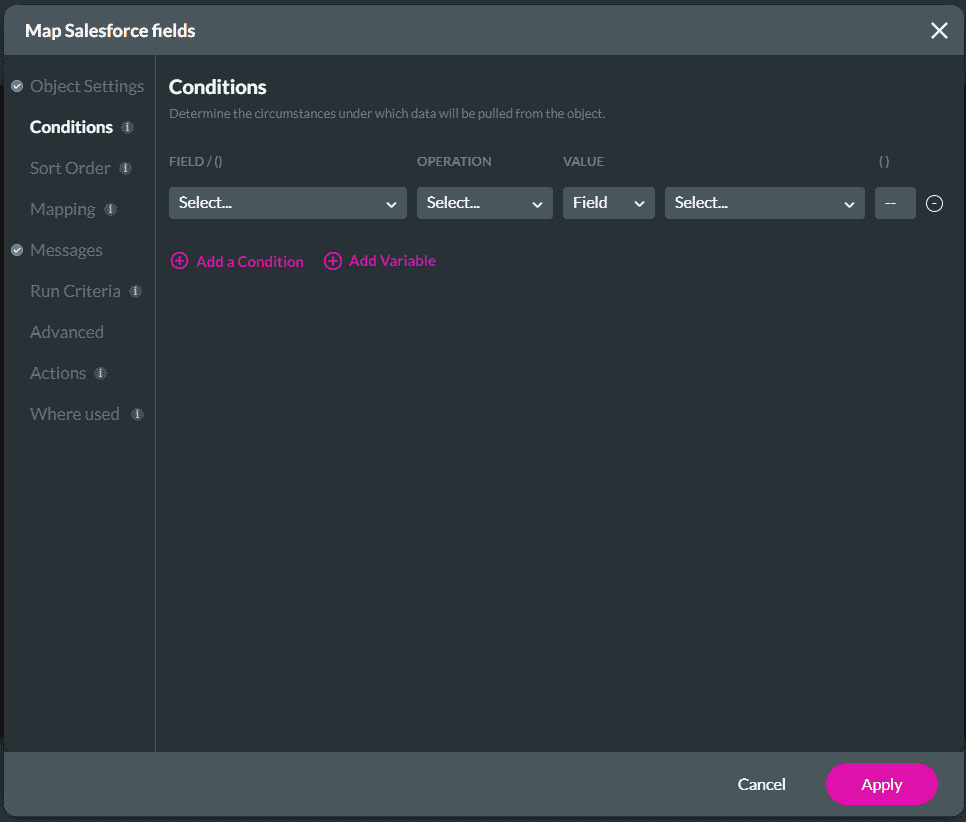
Task: Click the info icon next to Where used
Action: point(139,414)
